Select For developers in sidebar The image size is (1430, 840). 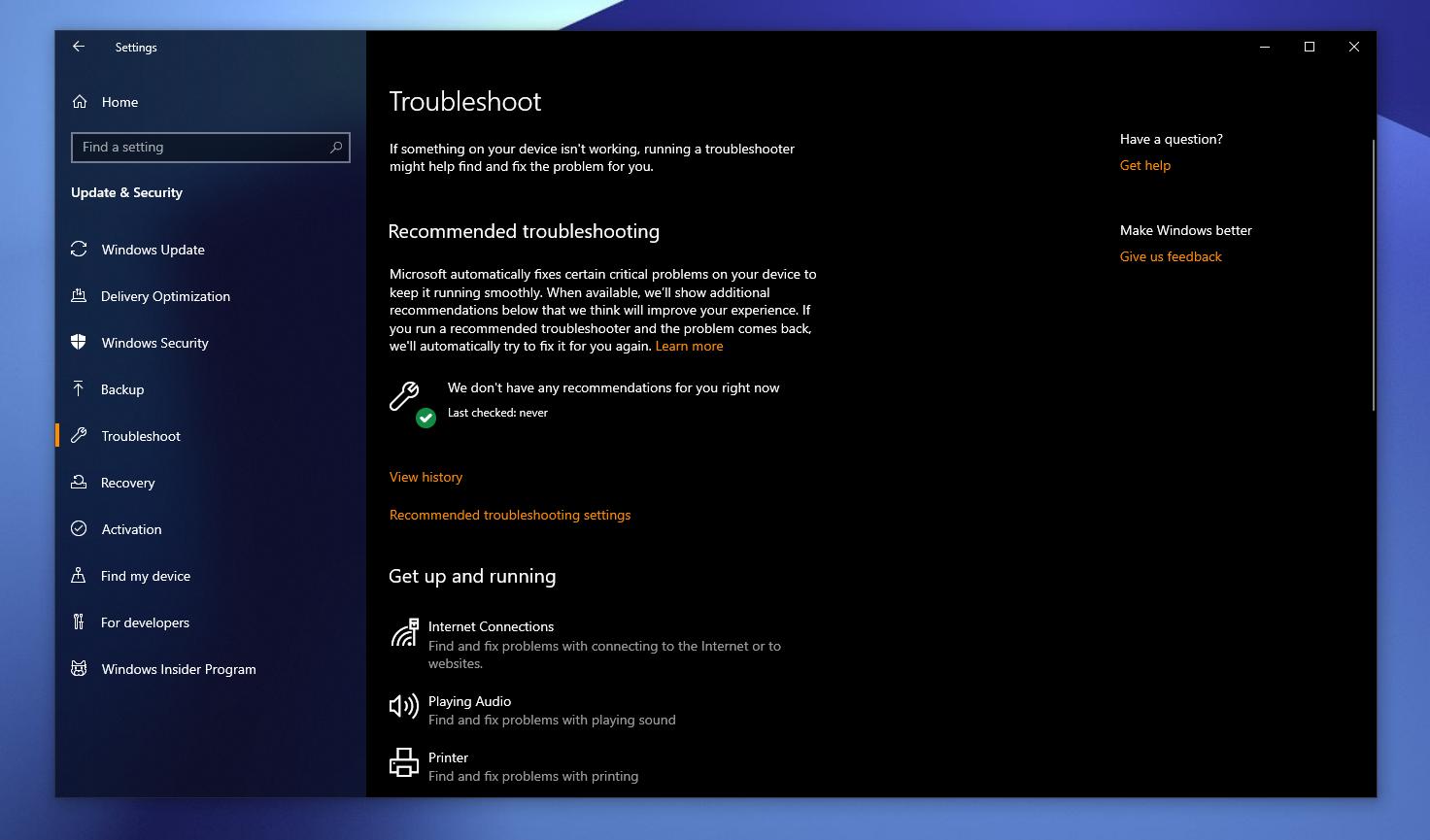(x=145, y=622)
